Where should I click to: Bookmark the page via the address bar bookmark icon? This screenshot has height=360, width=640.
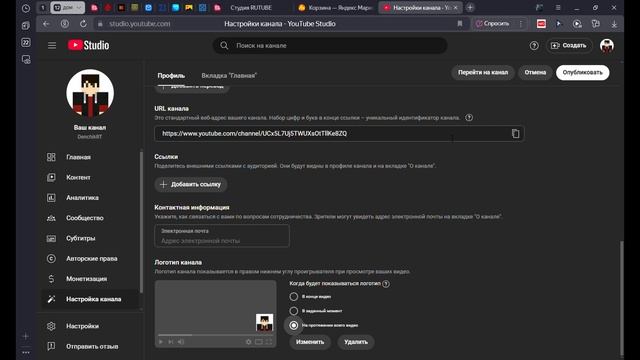pos(460,24)
